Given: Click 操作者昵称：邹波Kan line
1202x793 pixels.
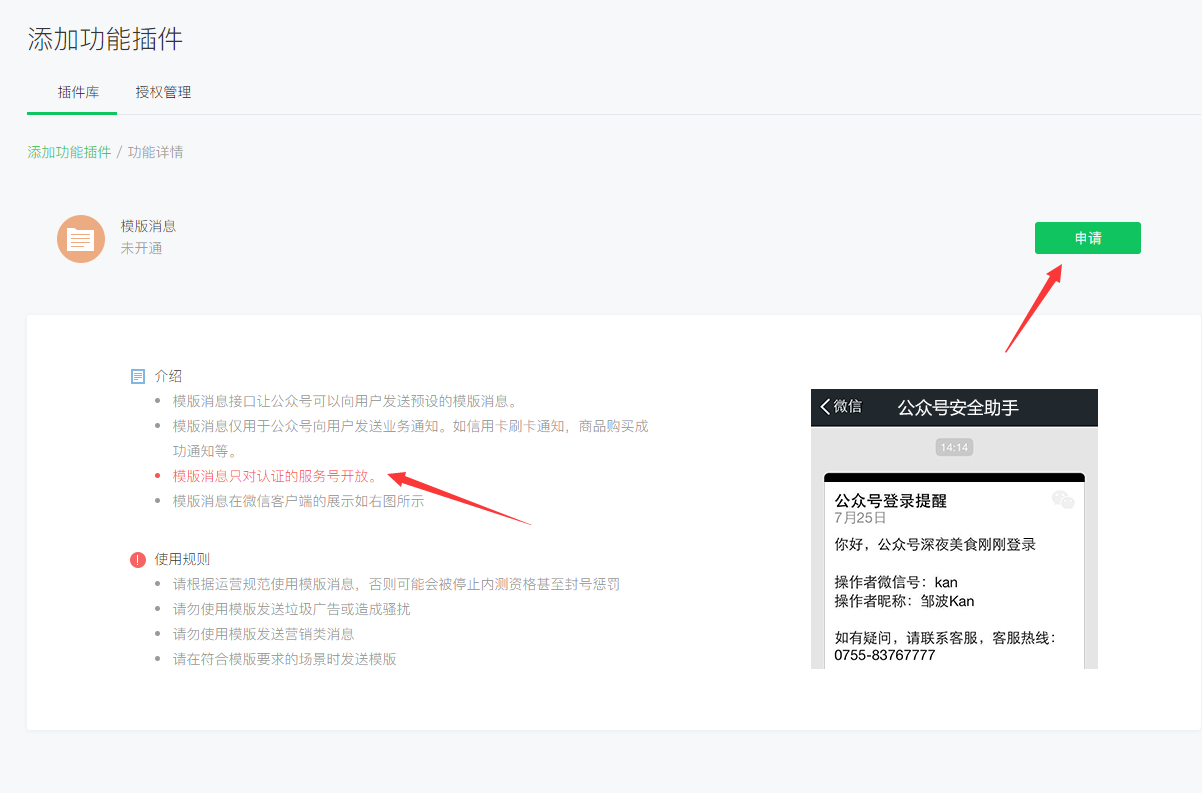Looking at the screenshot, I should coord(904,601).
